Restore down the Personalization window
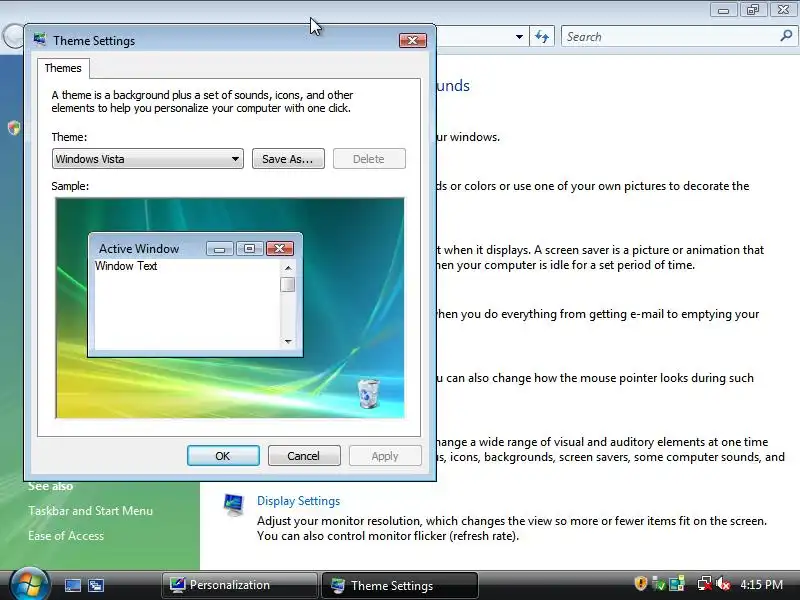Screen dimensions: 800x600 pos(753,10)
